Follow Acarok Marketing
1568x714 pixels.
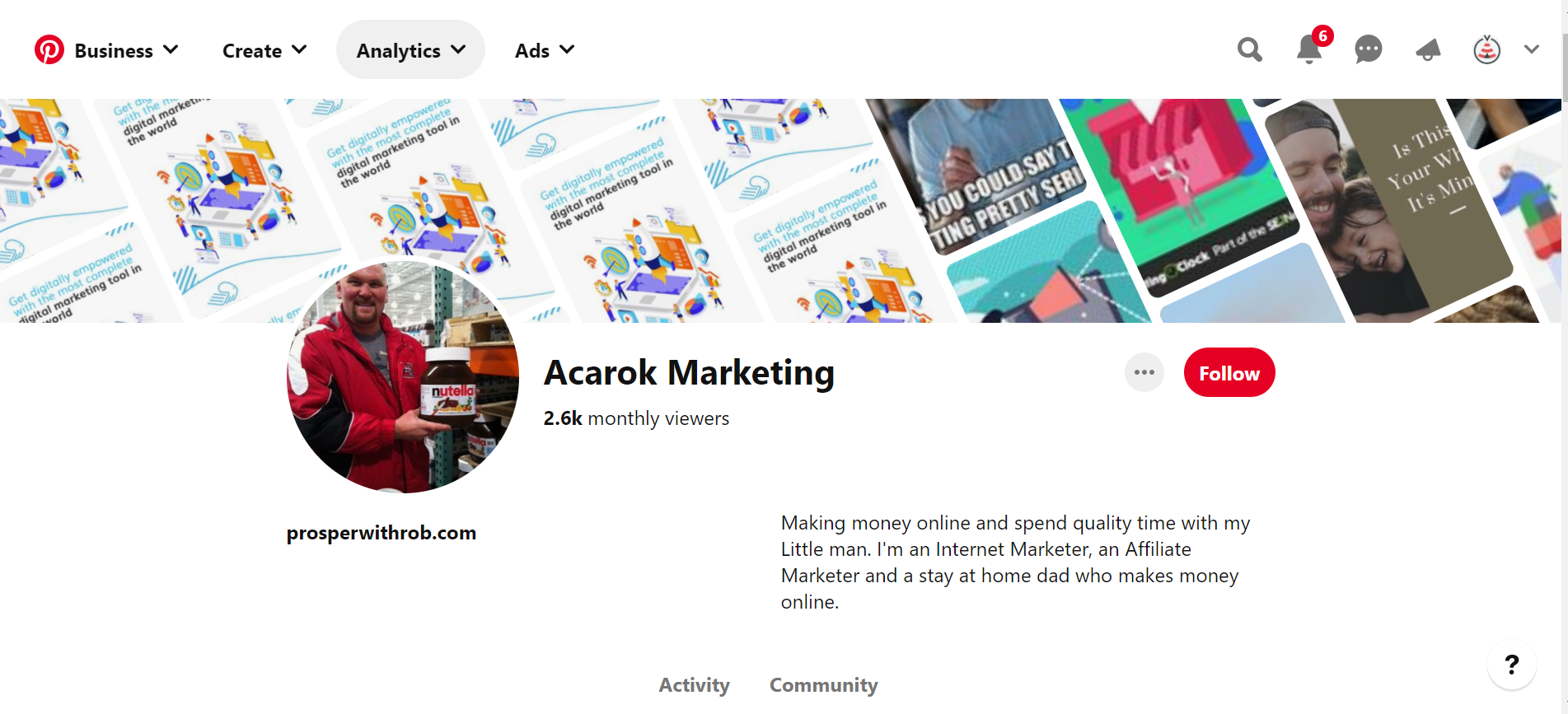[1229, 373]
